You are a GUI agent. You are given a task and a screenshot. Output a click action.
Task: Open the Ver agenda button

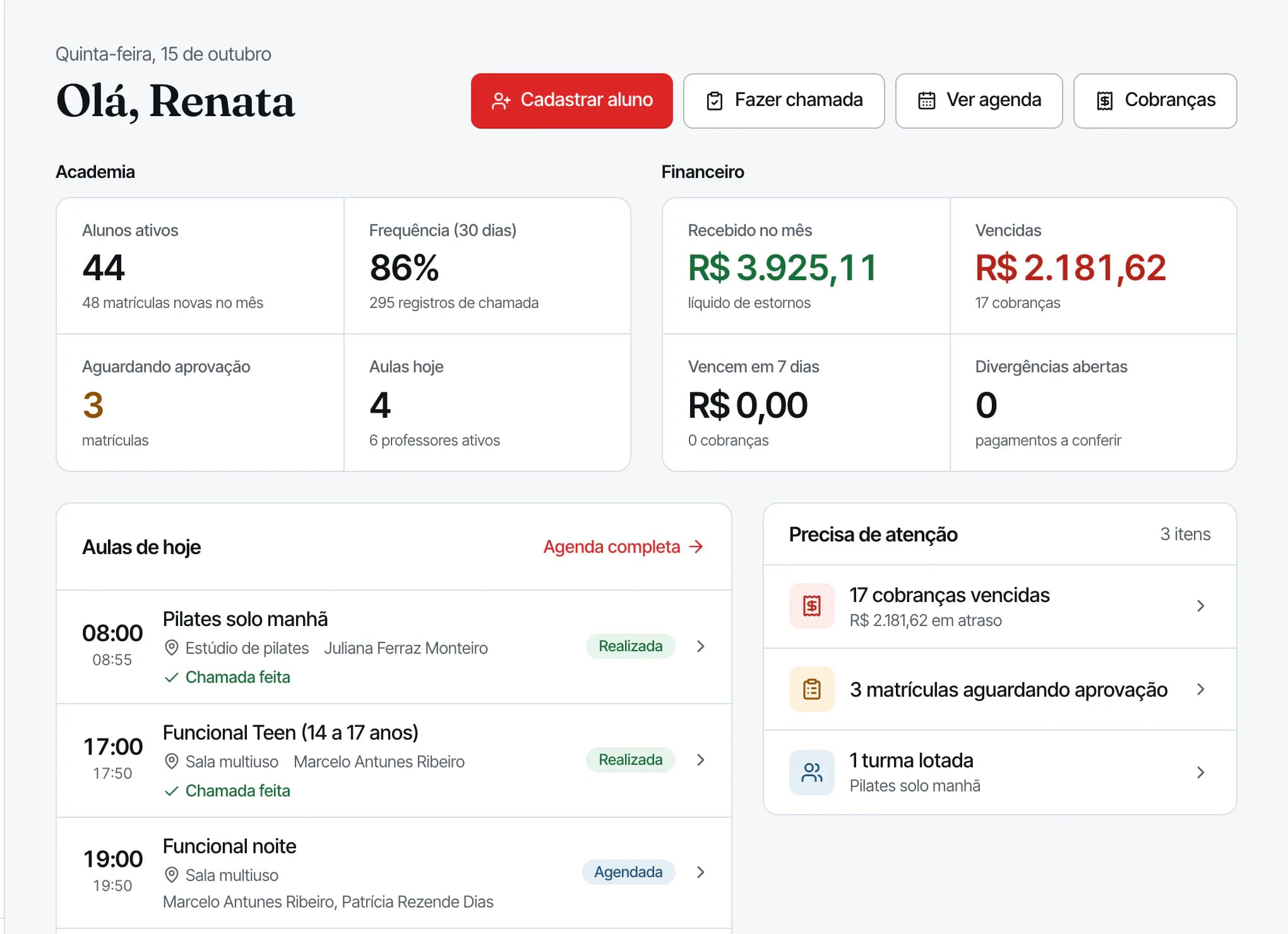point(979,101)
